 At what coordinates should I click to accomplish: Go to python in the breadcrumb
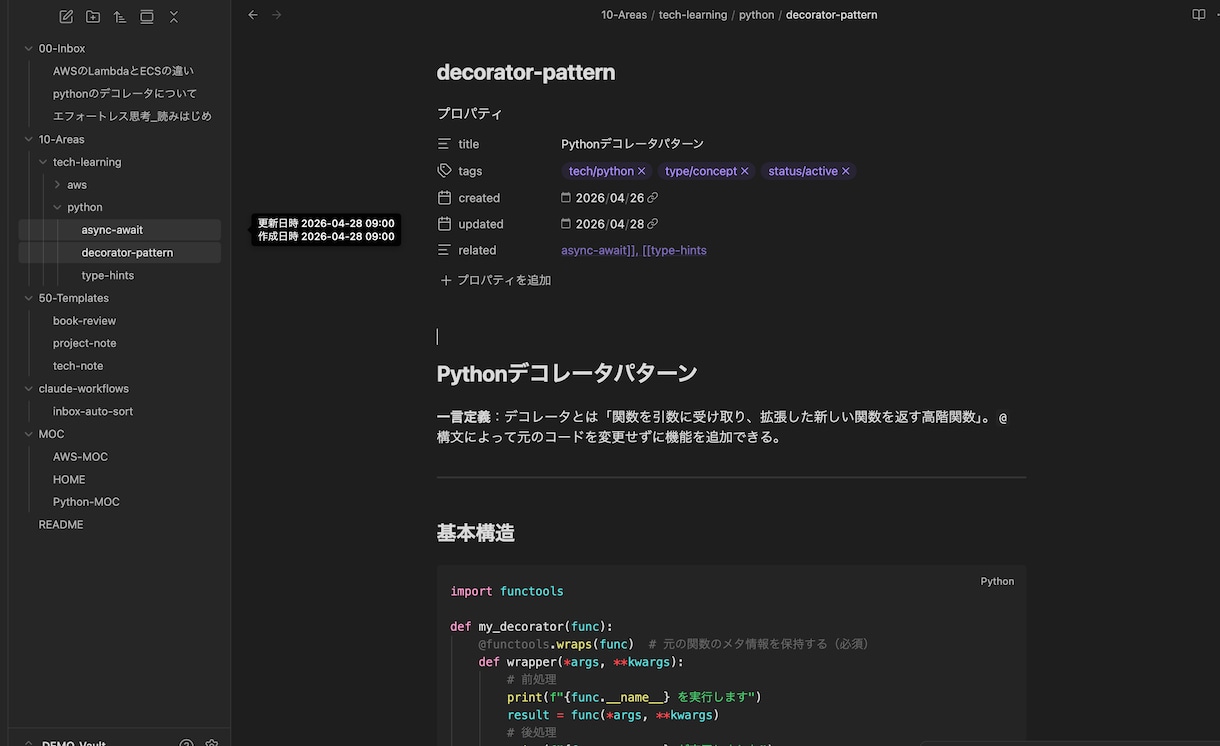757,15
